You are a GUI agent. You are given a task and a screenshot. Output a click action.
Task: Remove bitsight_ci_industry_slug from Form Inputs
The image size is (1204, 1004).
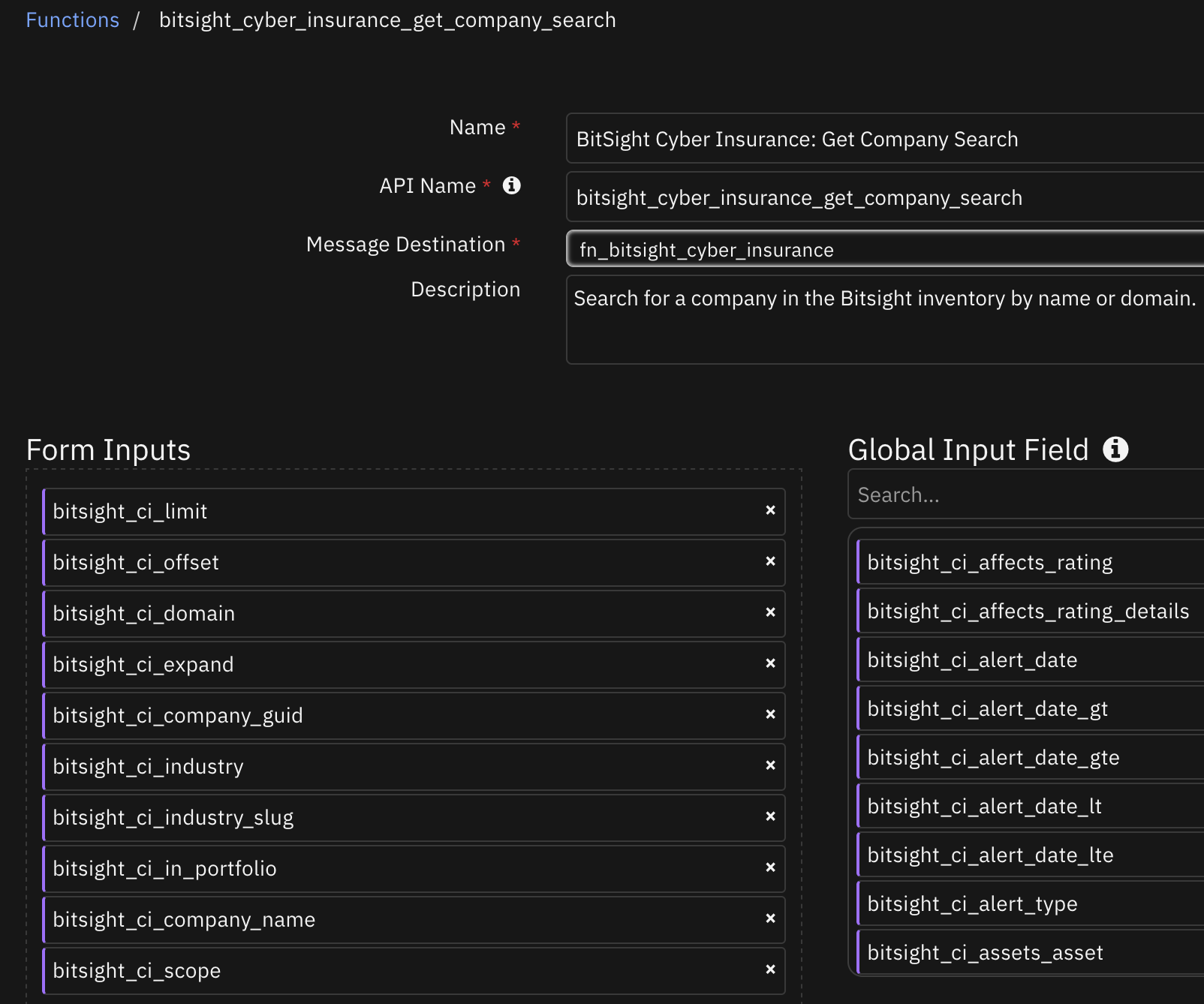click(770, 816)
